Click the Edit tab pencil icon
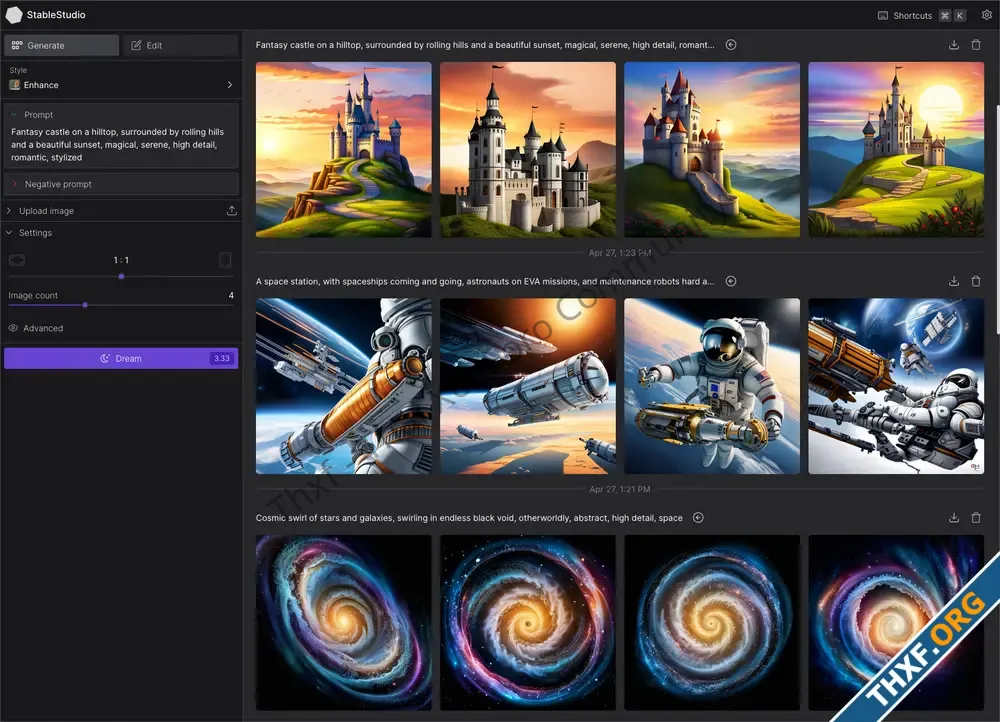Screen dimensions: 1000x722 click(136, 45)
